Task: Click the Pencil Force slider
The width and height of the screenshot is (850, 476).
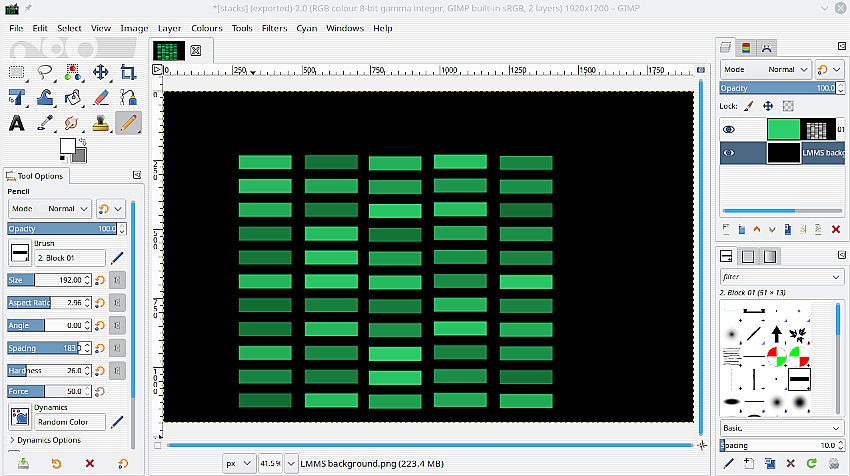Action: pyautogui.click(x=48, y=391)
